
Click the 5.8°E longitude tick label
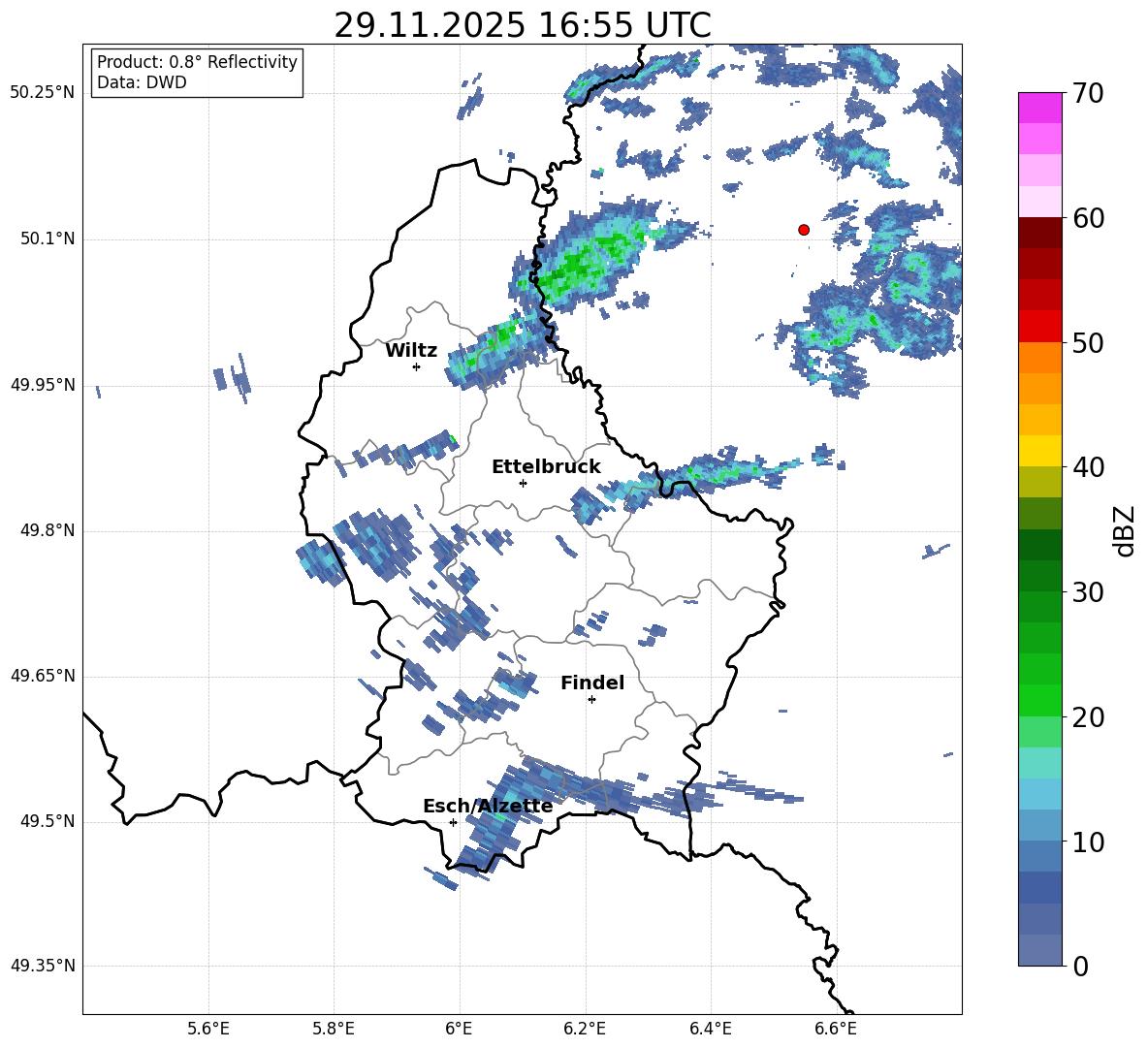click(x=334, y=1029)
